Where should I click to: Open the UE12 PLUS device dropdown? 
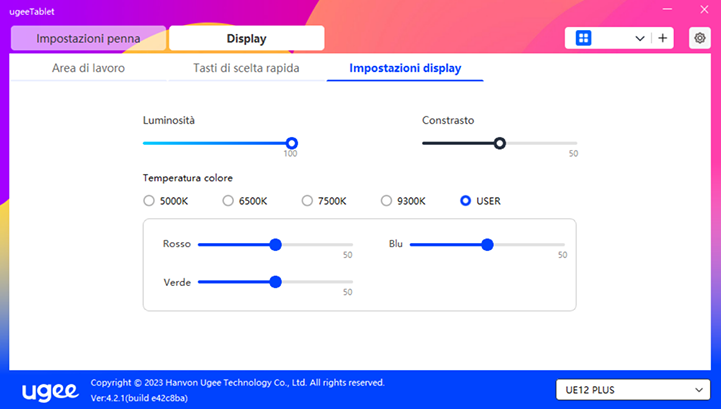click(x=631, y=389)
